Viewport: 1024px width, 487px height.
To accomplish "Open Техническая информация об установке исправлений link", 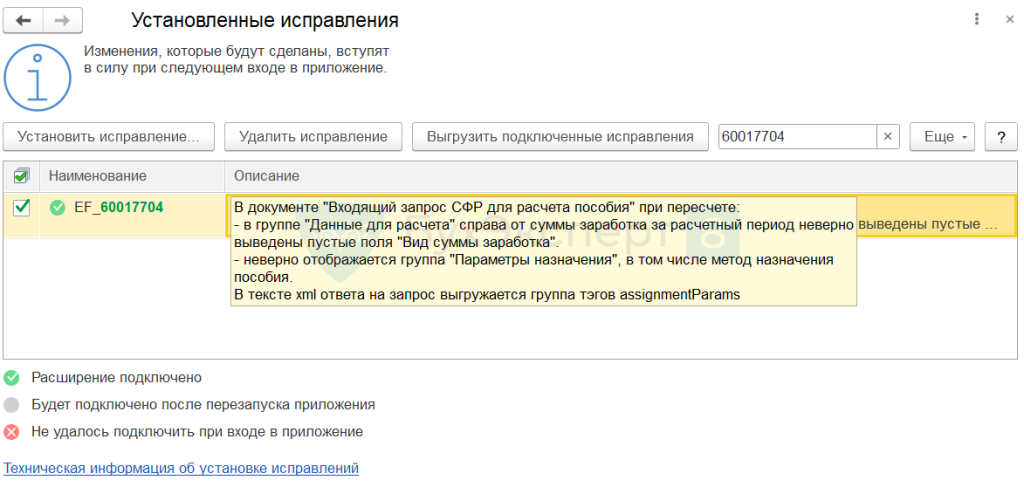I will coord(181,468).
